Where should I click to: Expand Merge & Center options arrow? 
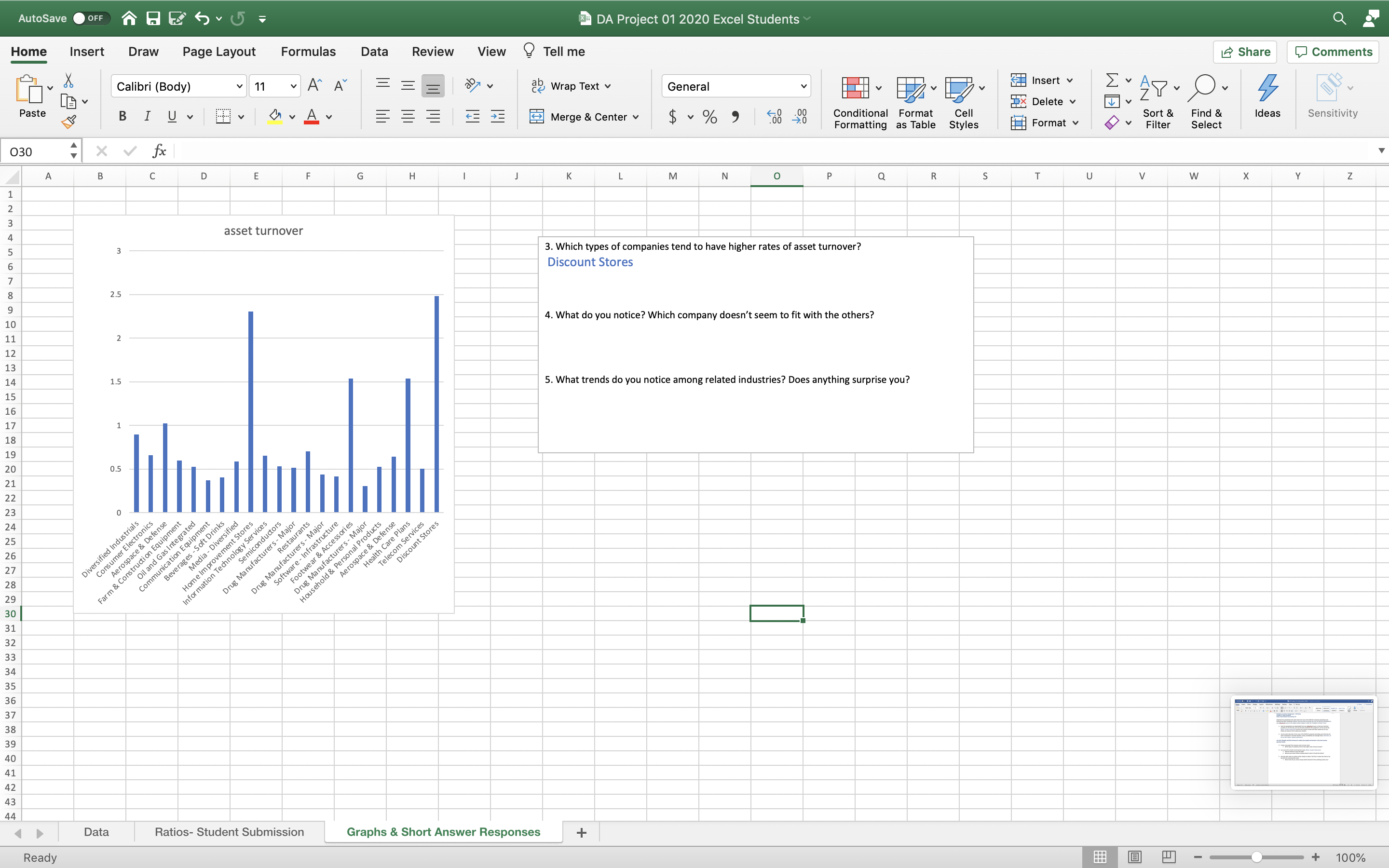coord(636,117)
